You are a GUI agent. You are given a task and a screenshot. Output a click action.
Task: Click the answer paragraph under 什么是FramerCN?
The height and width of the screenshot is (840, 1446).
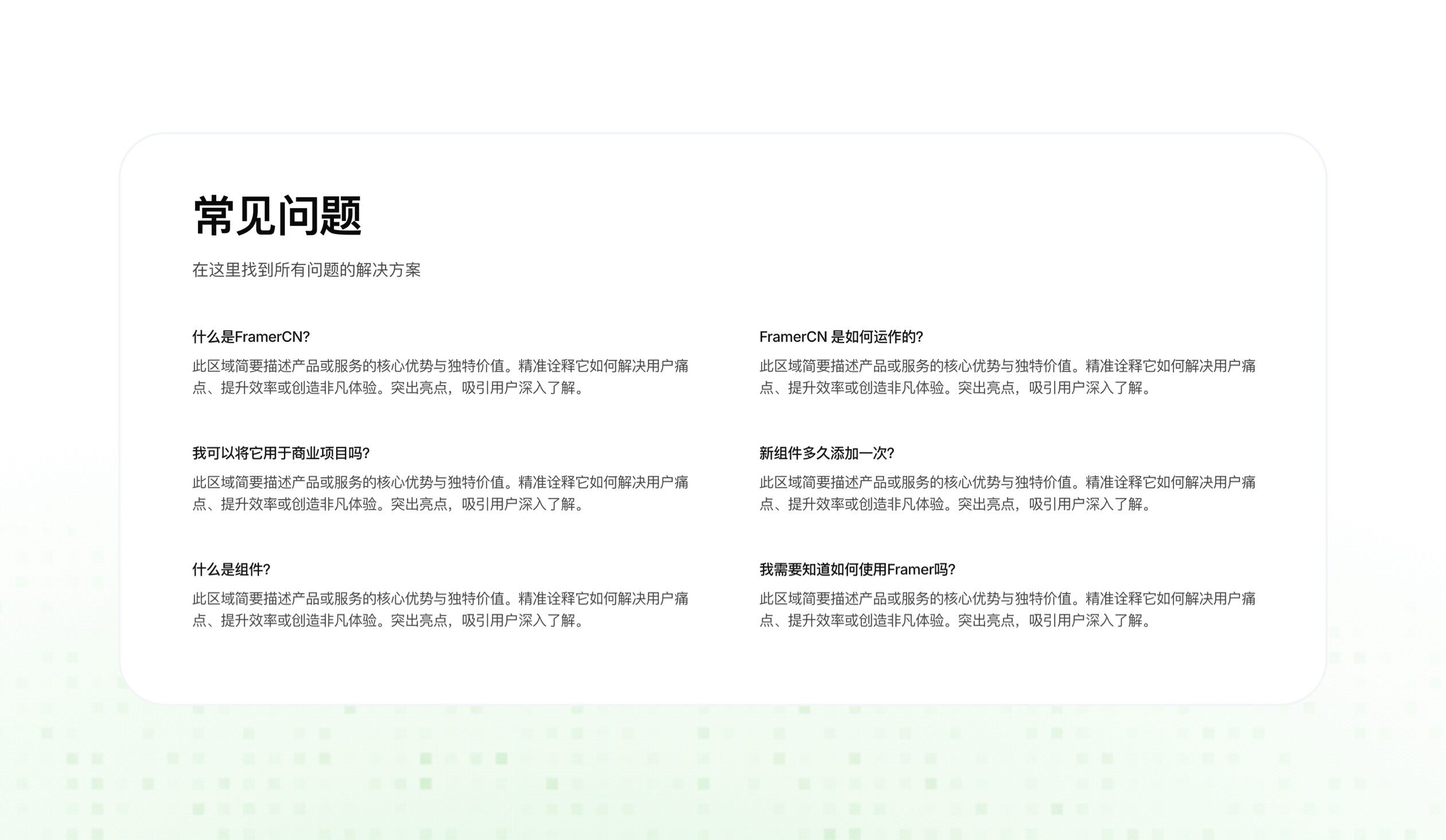coord(440,377)
